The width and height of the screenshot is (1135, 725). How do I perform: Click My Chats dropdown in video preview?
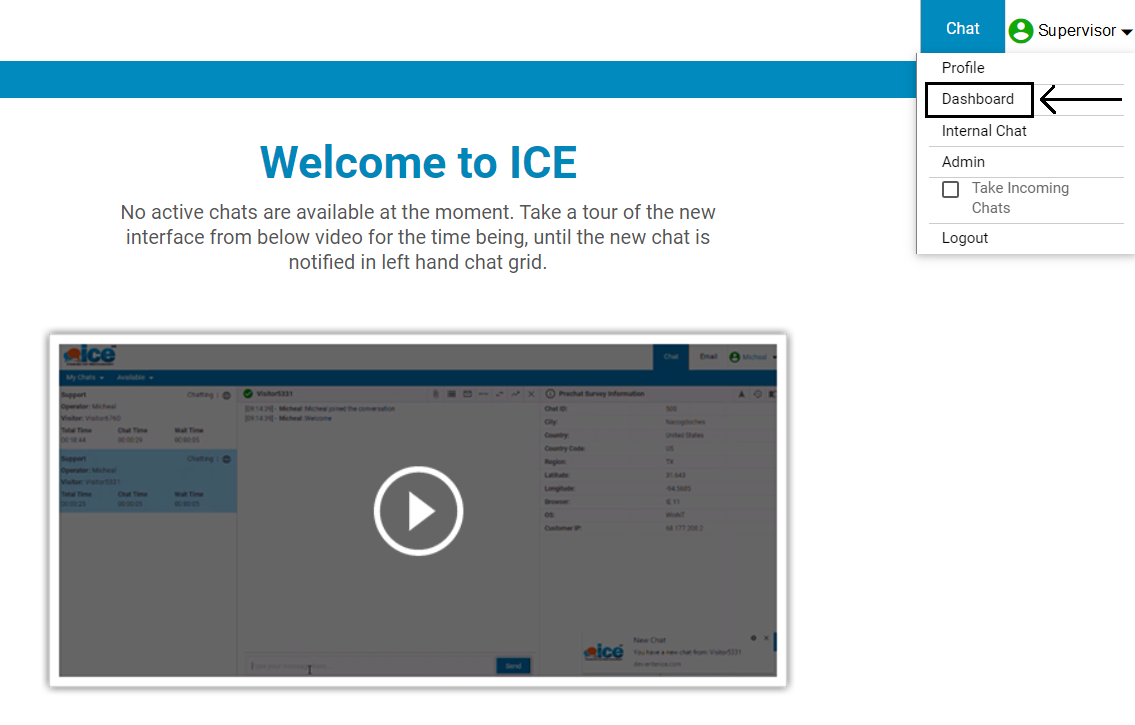pos(84,378)
